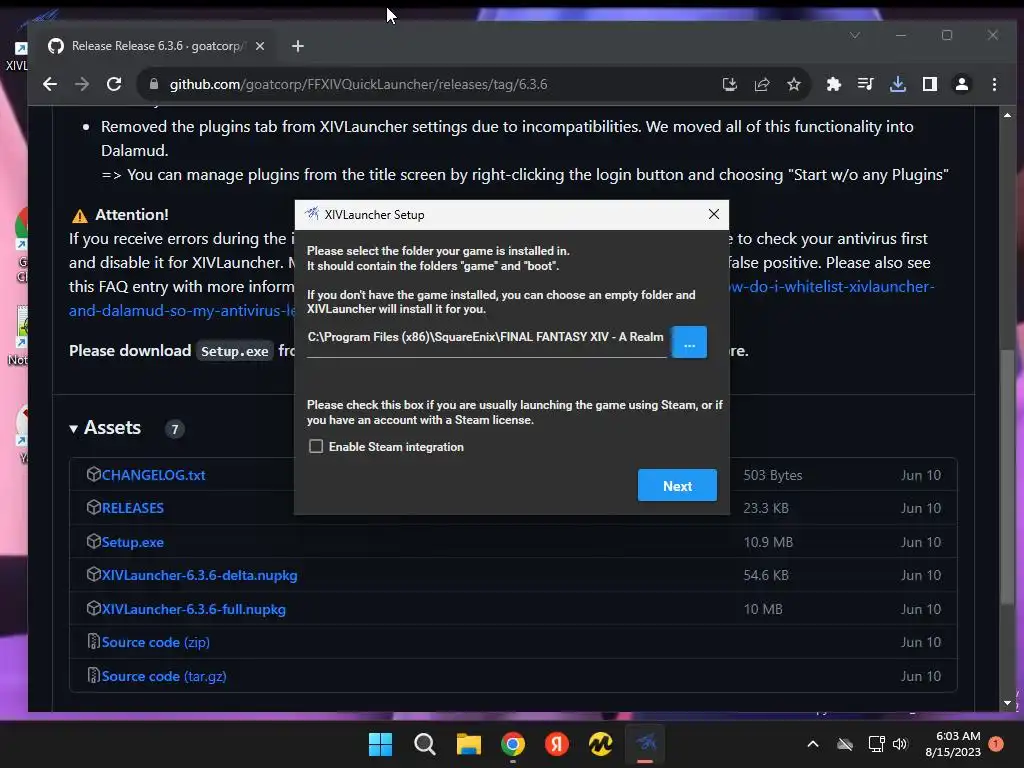Viewport: 1024px width, 768px height.
Task: Open volume speaker tray icon
Action: [900, 744]
